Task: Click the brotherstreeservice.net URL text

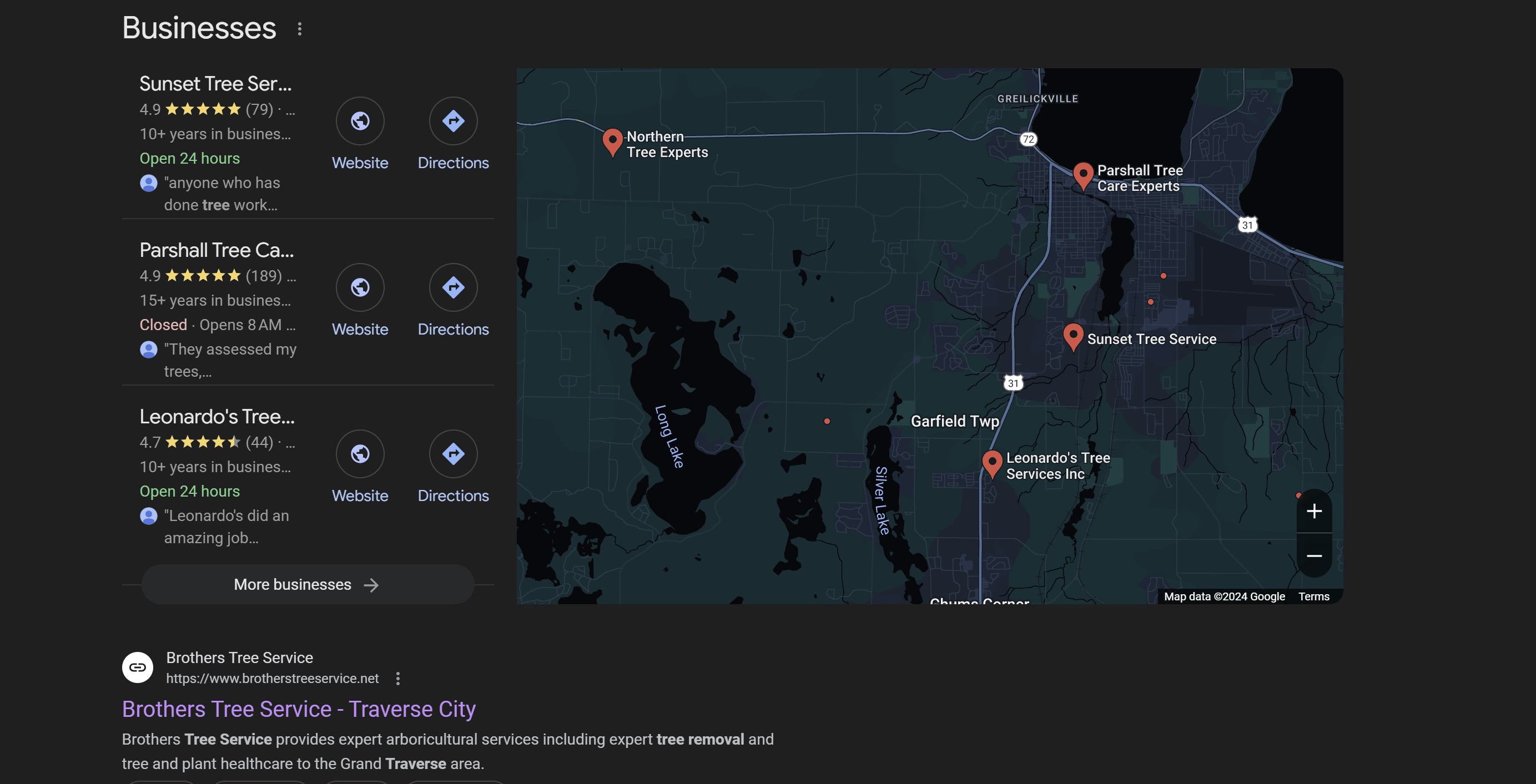Action: point(273,679)
